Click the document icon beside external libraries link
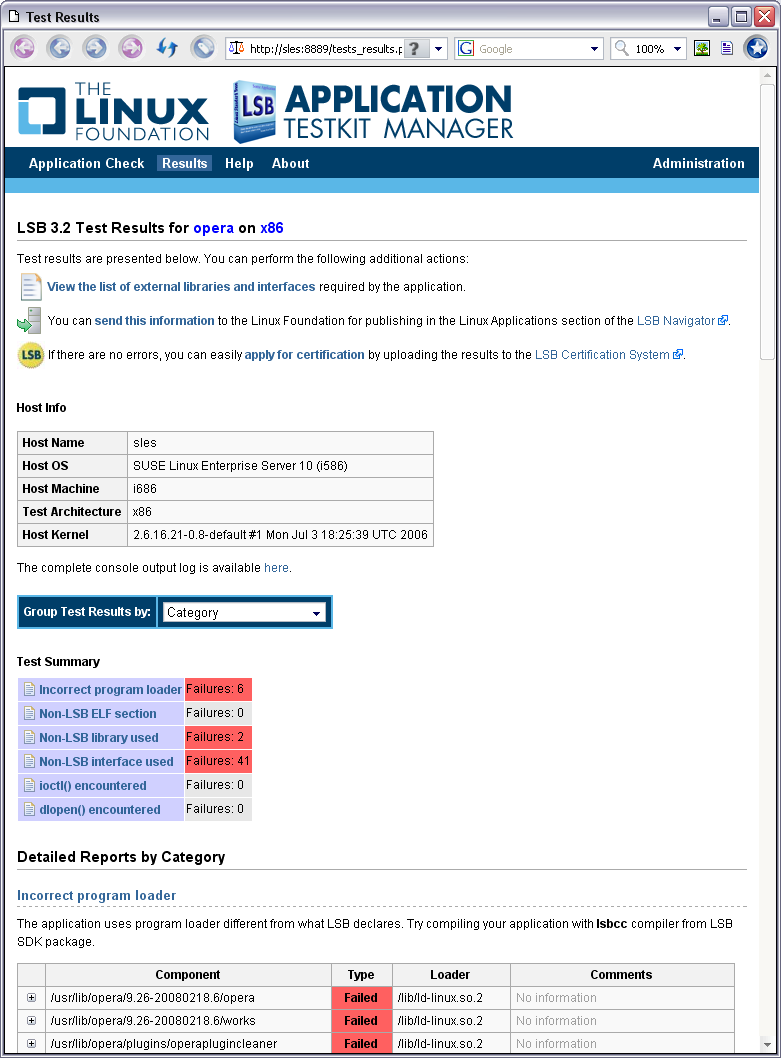Screen dimensions: 781x1058 30,287
